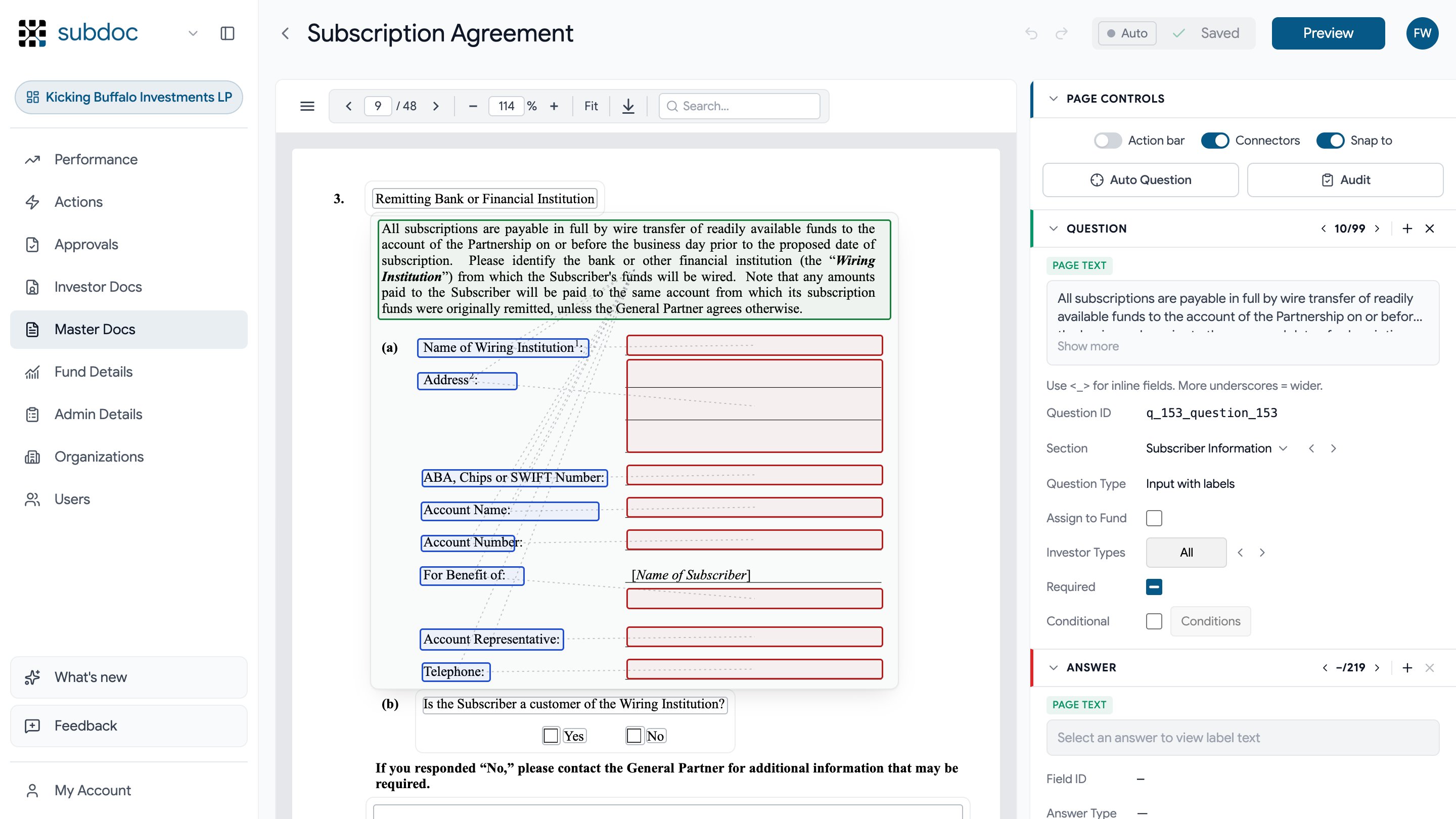Open My Account
The image size is (1456, 819).
pyautogui.click(x=129, y=790)
